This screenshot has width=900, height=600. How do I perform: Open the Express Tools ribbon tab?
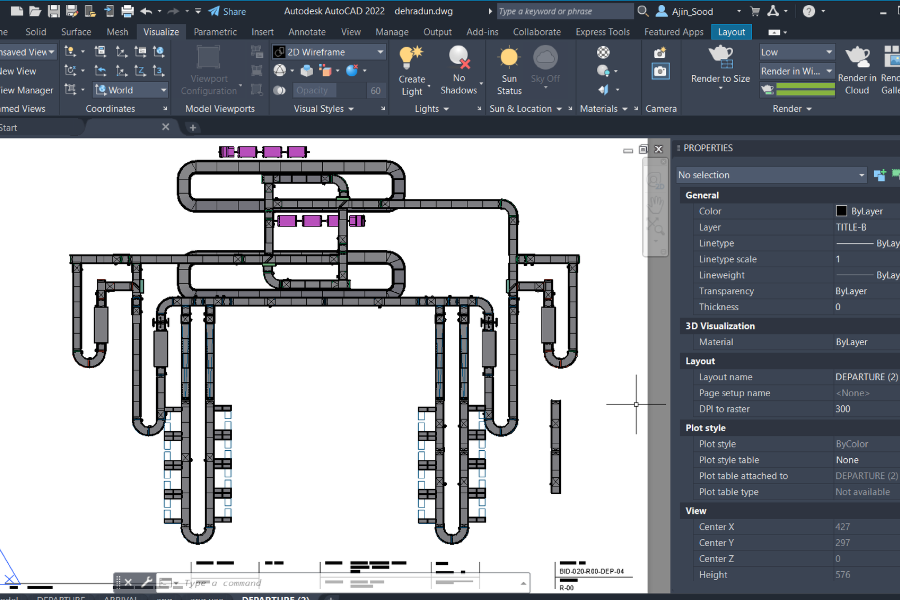pyautogui.click(x=603, y=32)
